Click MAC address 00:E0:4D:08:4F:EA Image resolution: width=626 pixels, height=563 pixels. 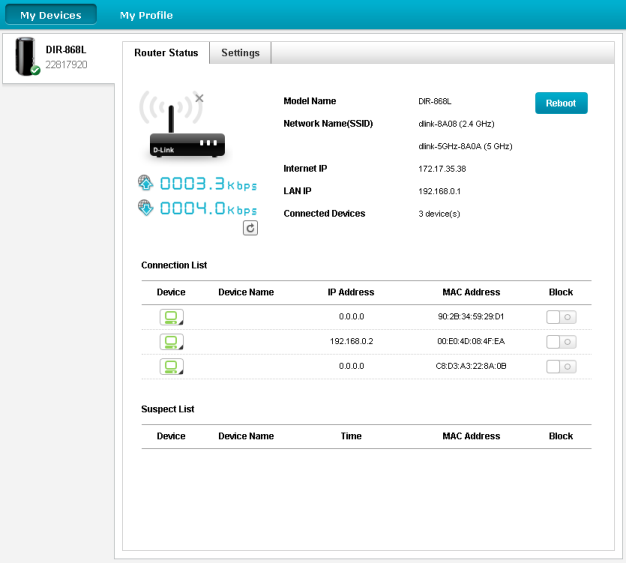pos(471,341)
